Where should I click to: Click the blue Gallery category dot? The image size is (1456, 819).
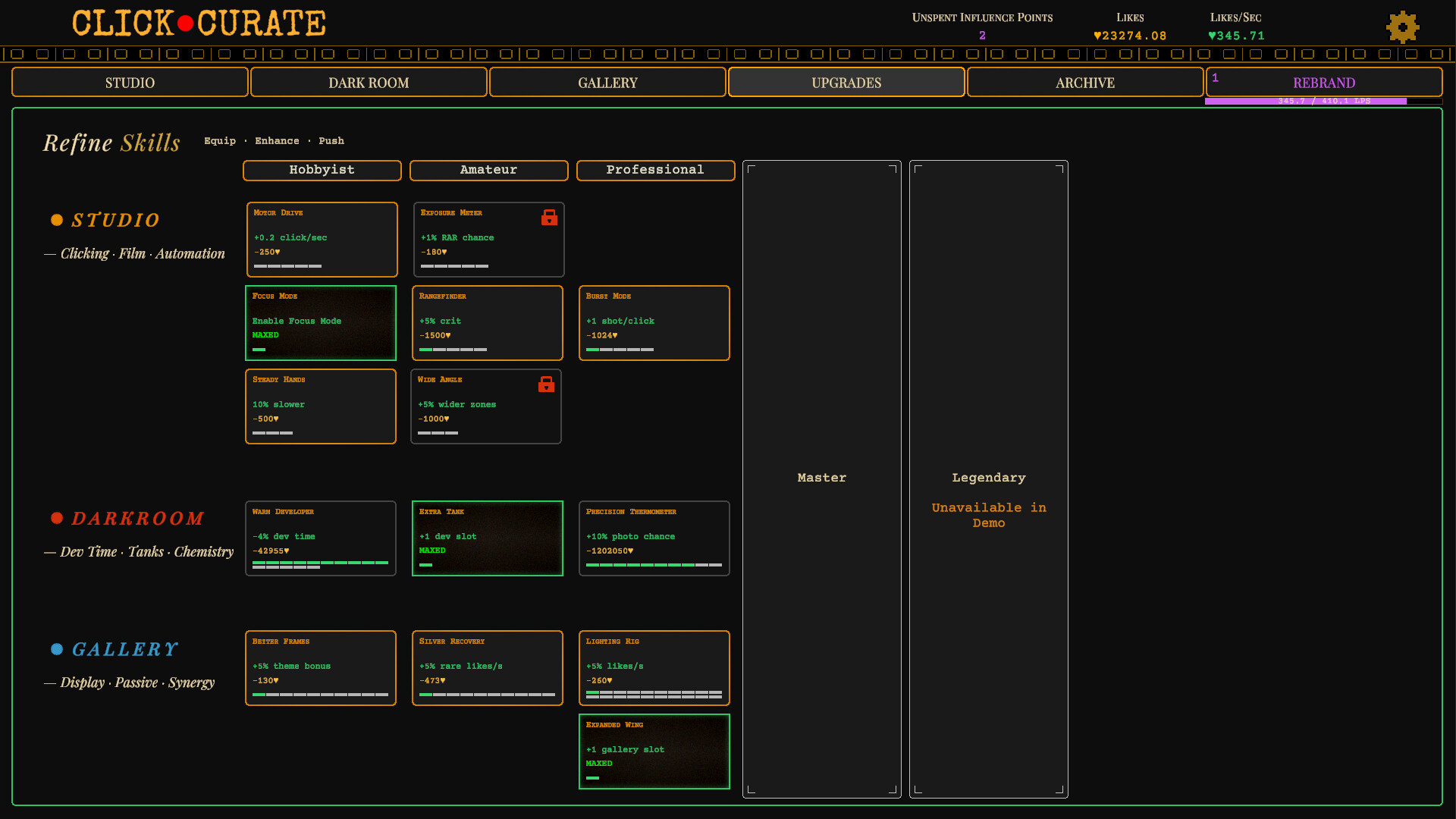57,649
